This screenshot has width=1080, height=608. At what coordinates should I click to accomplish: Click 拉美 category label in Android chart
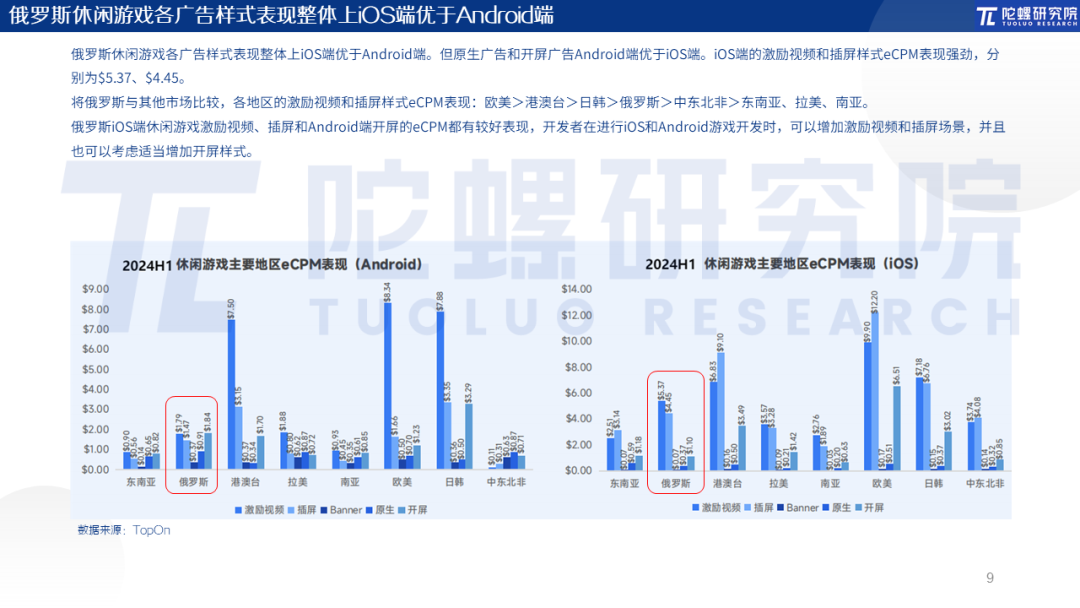pos(298,482)
